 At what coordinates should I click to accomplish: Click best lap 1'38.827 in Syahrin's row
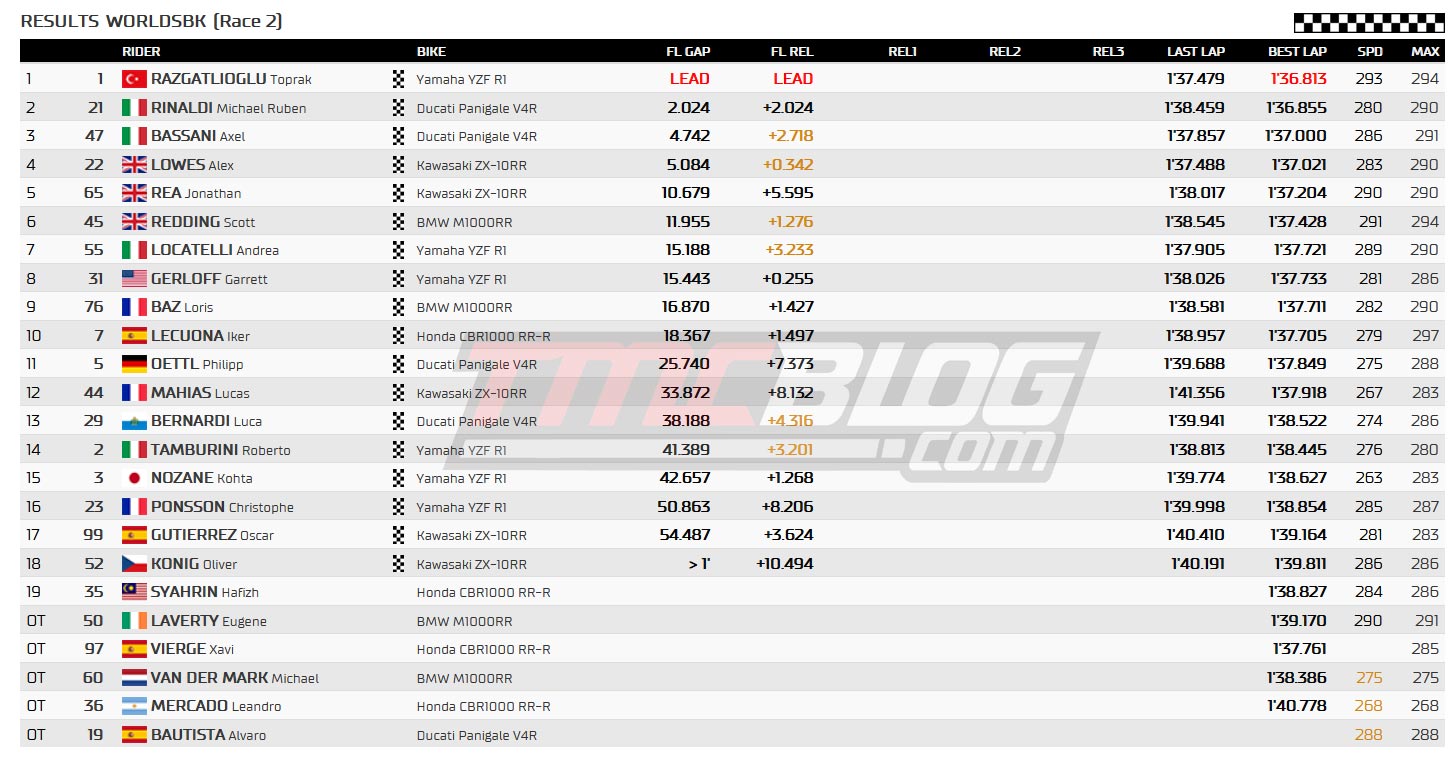(x=1298, y=592)
